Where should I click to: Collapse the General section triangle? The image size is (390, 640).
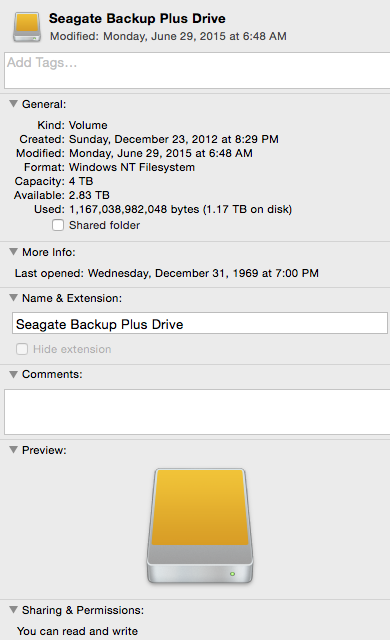click(x=13, y=104)
